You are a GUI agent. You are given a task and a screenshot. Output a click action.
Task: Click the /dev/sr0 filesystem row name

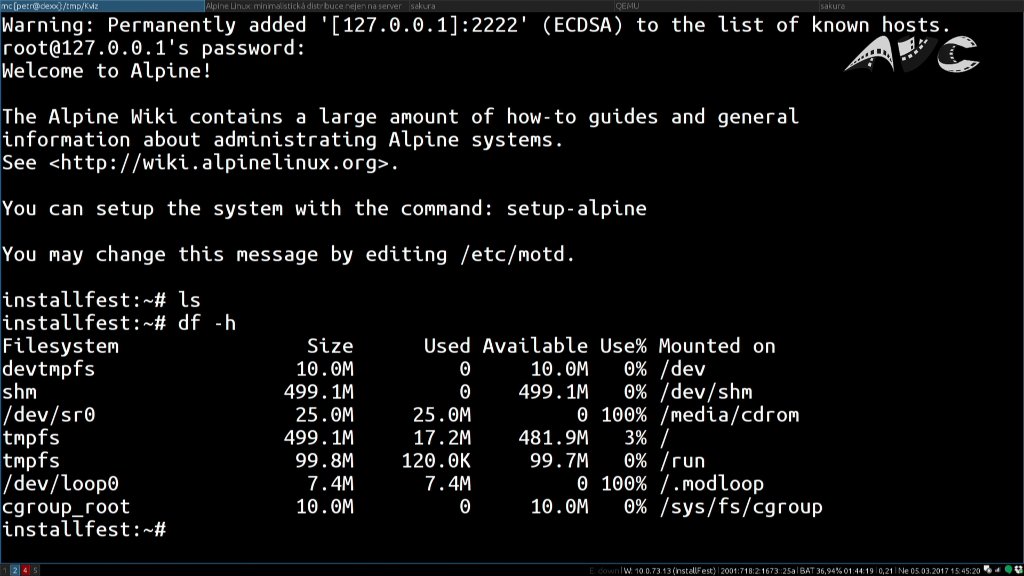[x=48, y=415]
